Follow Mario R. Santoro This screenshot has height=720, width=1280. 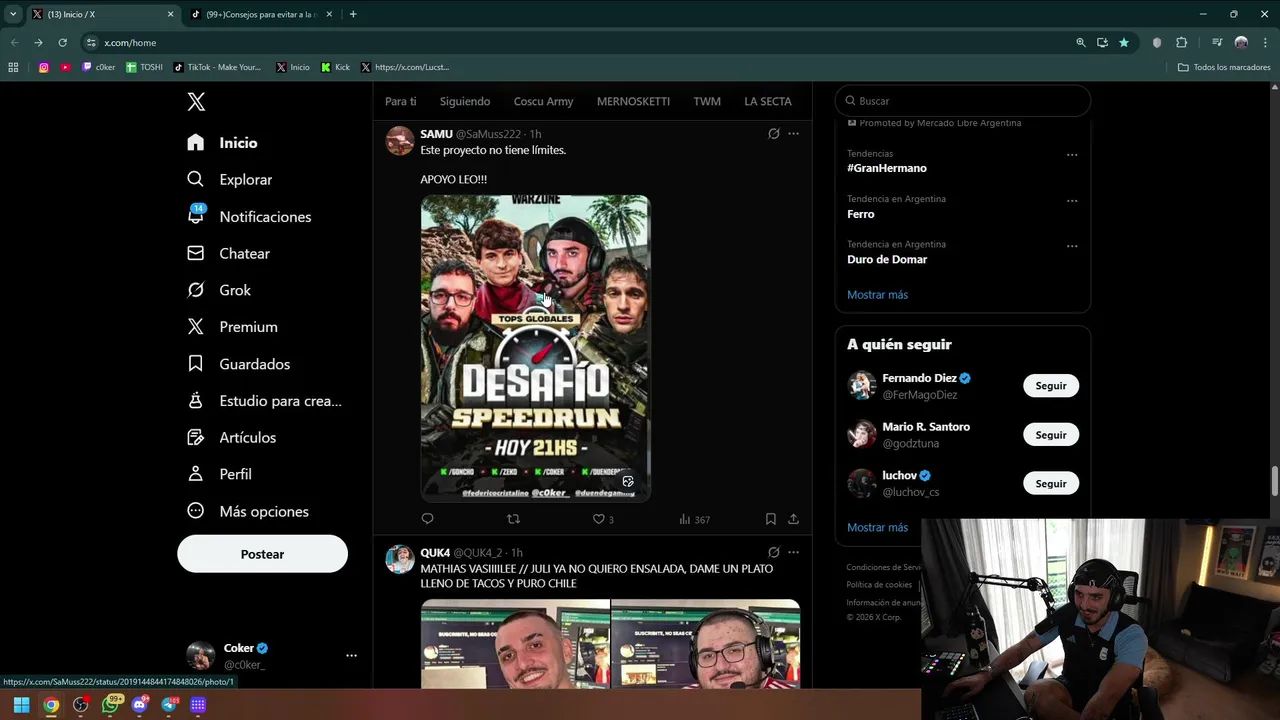click(x=1051, y=435)
